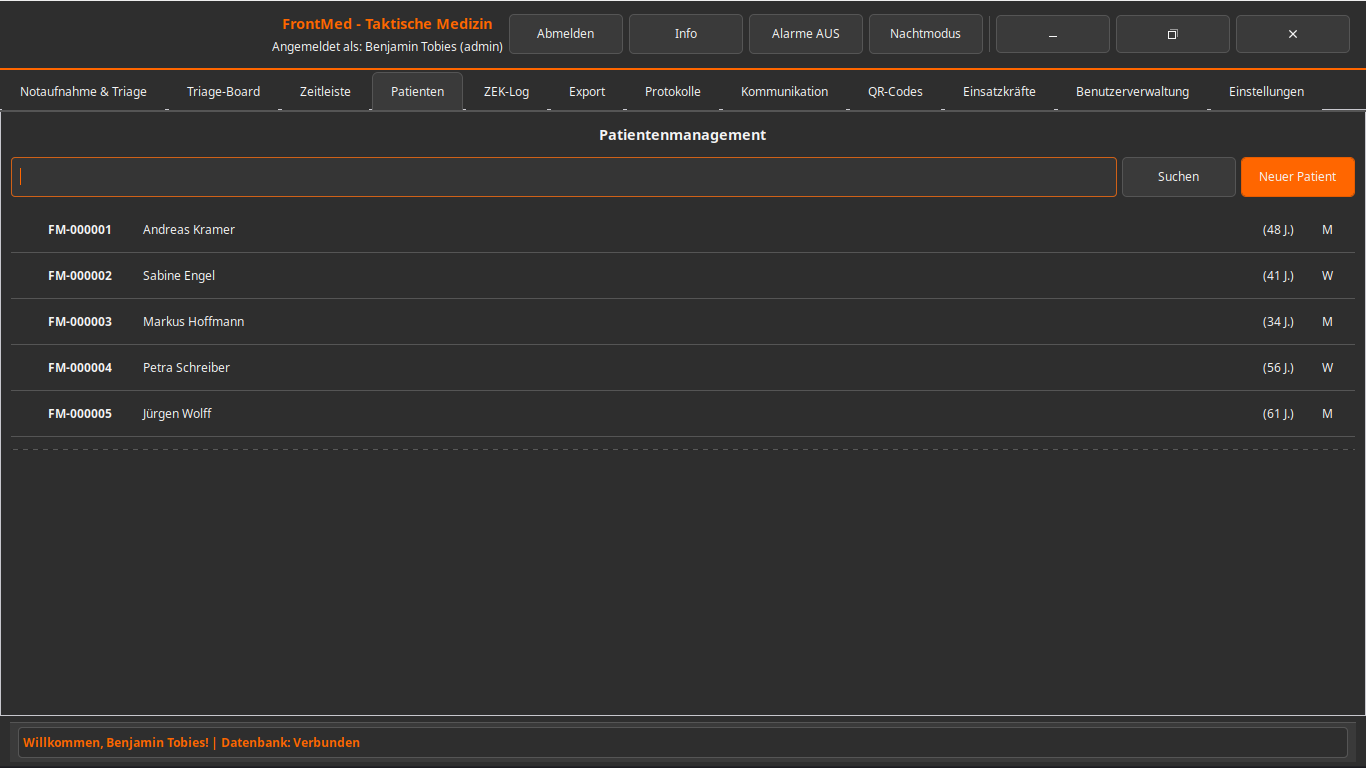Image resolution: width=1366 pixels, height=768 pixels.
Task: Open the Kommunikation tab
Action: [784, 92]
